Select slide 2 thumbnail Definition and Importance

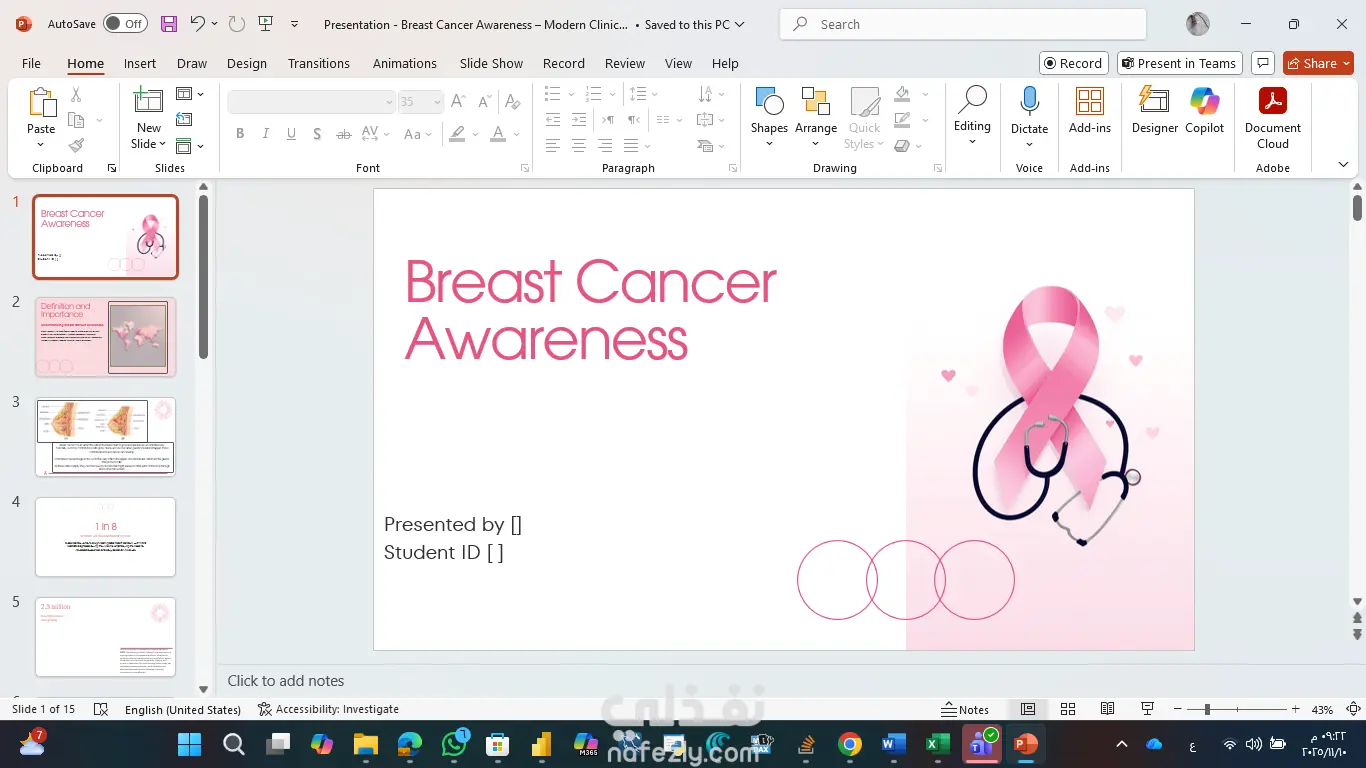106,337
